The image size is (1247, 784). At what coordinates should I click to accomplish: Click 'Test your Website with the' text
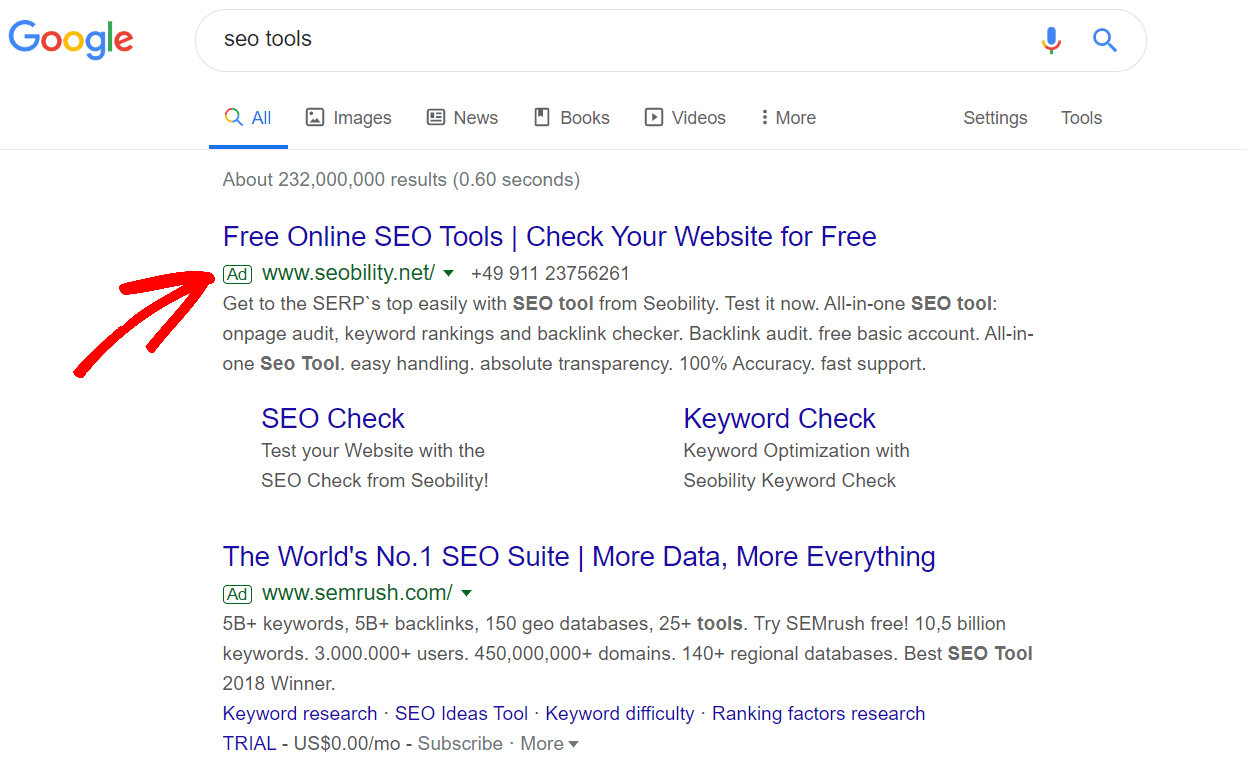click(x=373, y=451)
